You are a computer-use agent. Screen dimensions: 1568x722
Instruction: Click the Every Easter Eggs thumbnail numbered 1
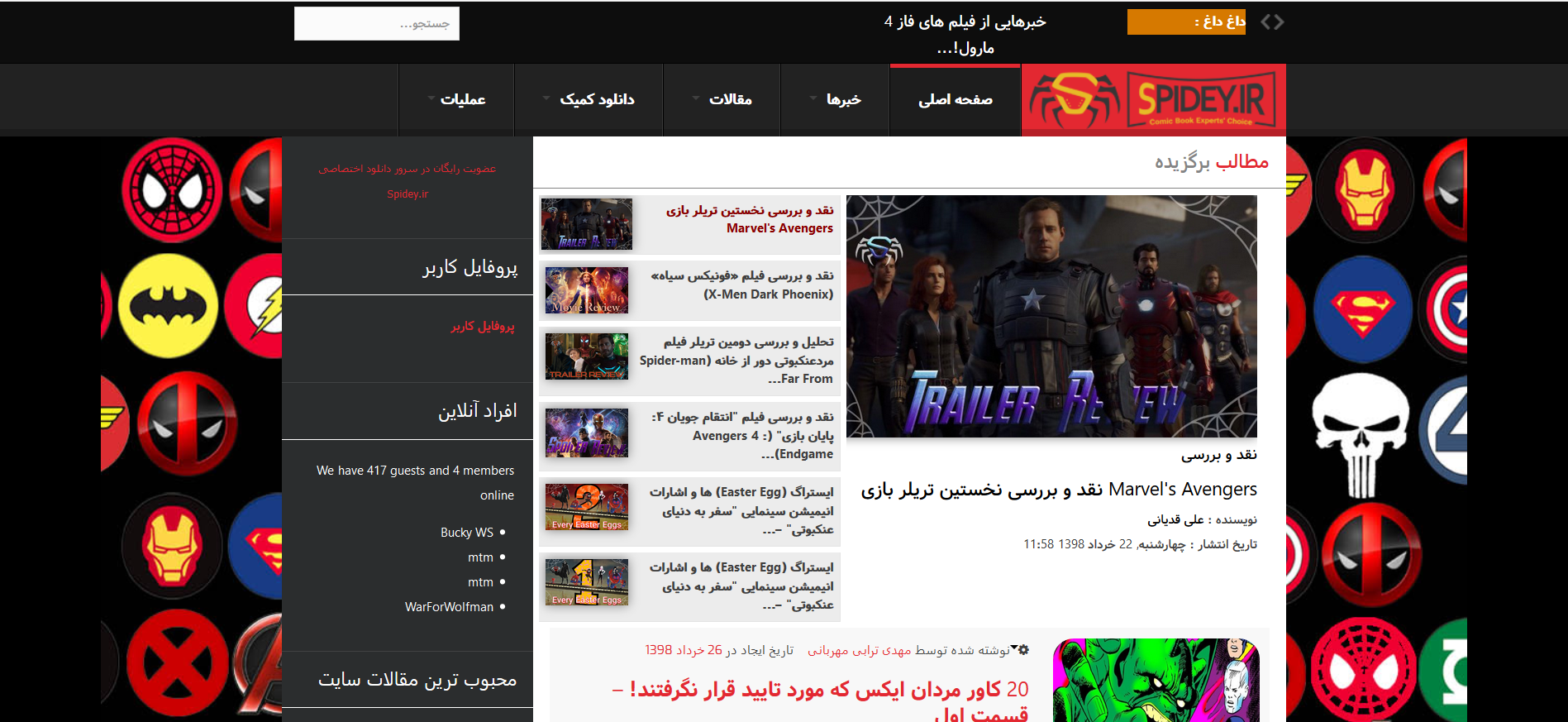coord(587,582)
